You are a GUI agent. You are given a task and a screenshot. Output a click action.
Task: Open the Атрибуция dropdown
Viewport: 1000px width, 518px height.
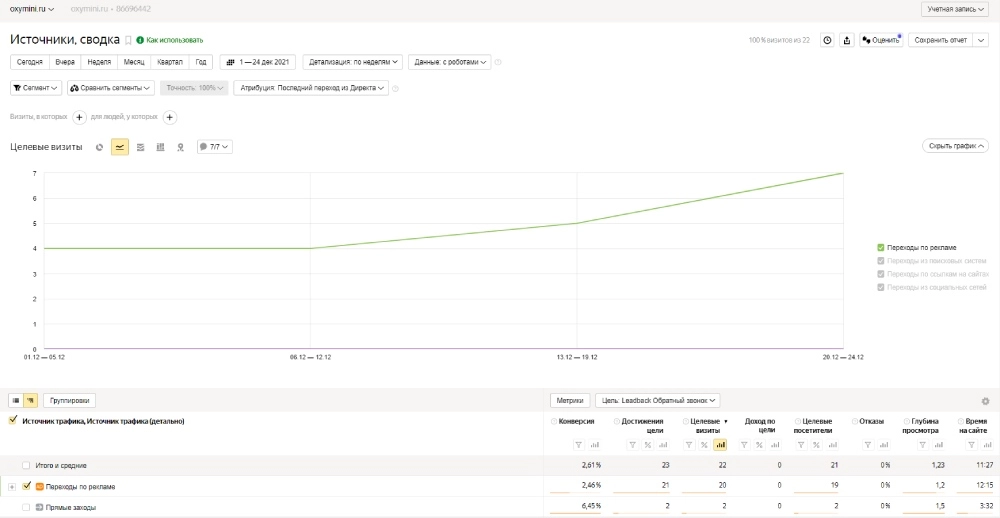(311, 88)
